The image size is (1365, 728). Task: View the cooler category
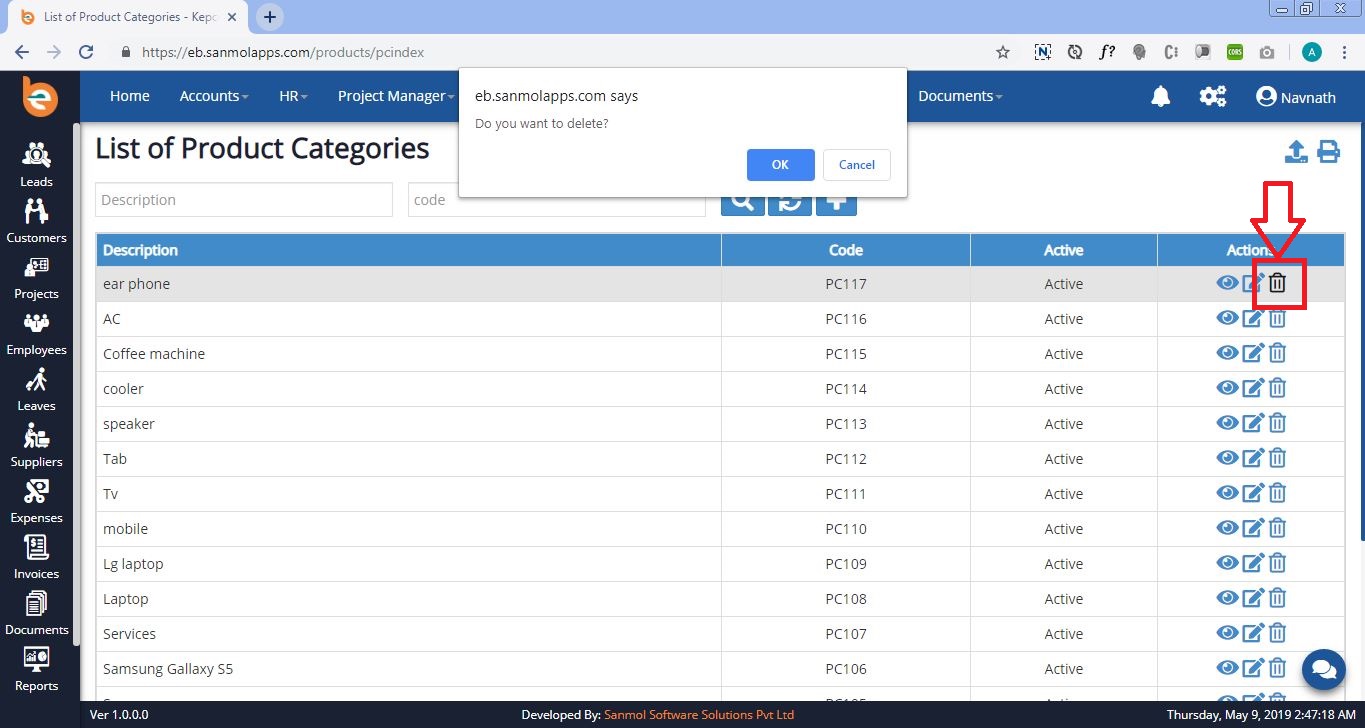(1227, 388)
